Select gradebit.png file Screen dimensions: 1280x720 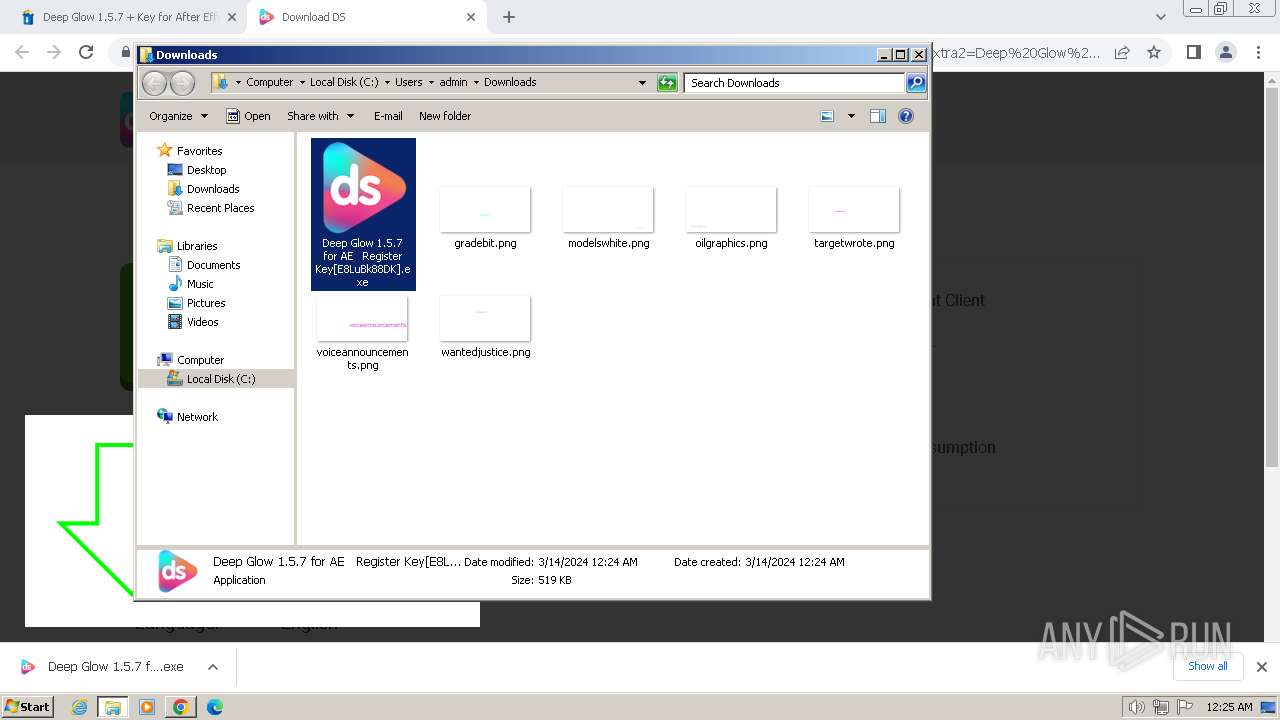tap(485, 218)
